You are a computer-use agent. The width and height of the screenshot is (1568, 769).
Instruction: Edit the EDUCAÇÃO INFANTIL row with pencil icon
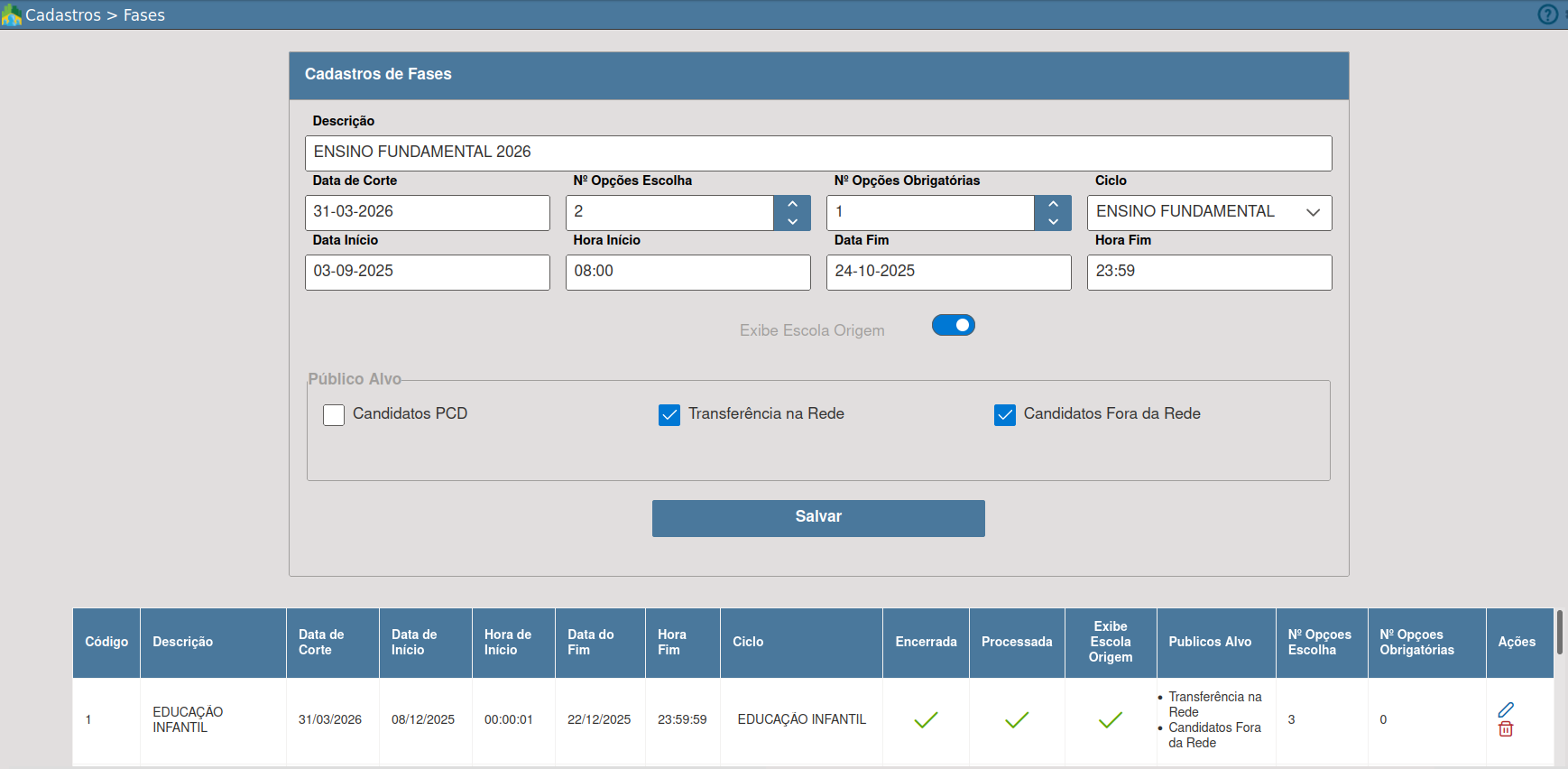click(x=1506, y=709)
